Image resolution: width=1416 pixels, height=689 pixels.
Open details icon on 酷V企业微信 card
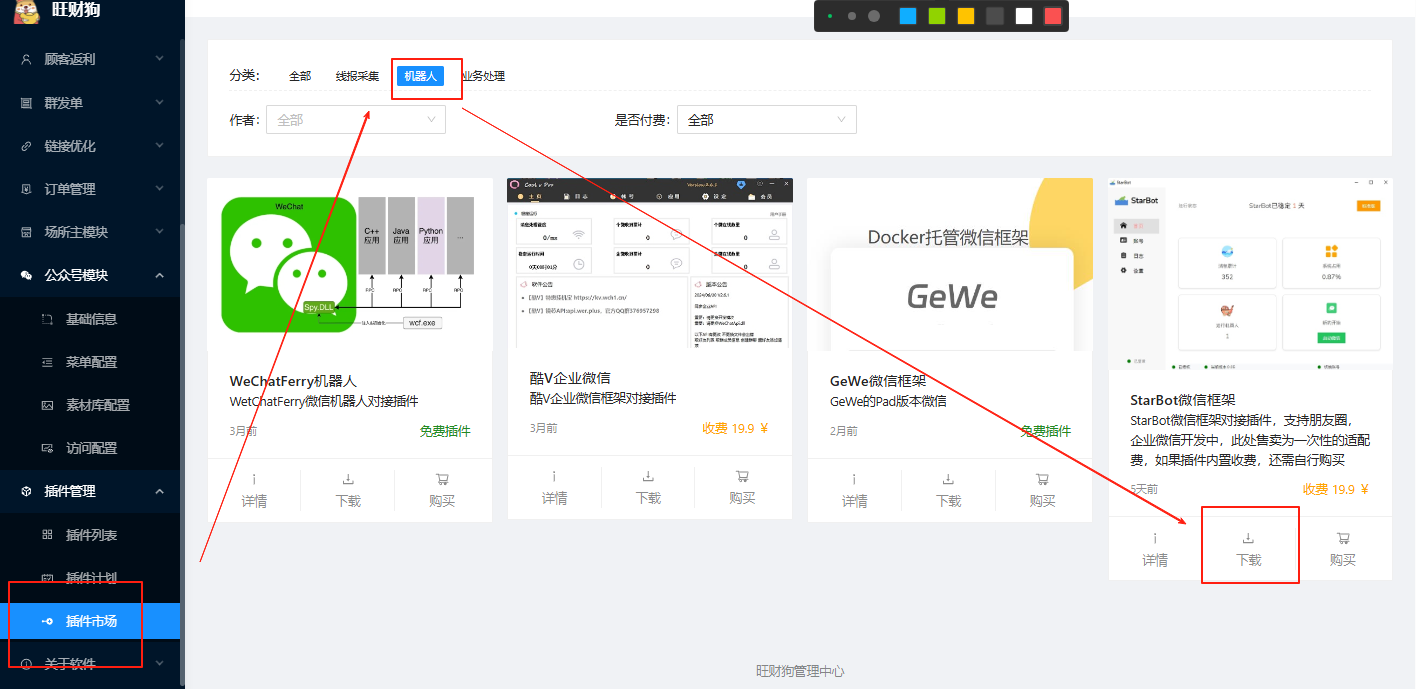554,476
